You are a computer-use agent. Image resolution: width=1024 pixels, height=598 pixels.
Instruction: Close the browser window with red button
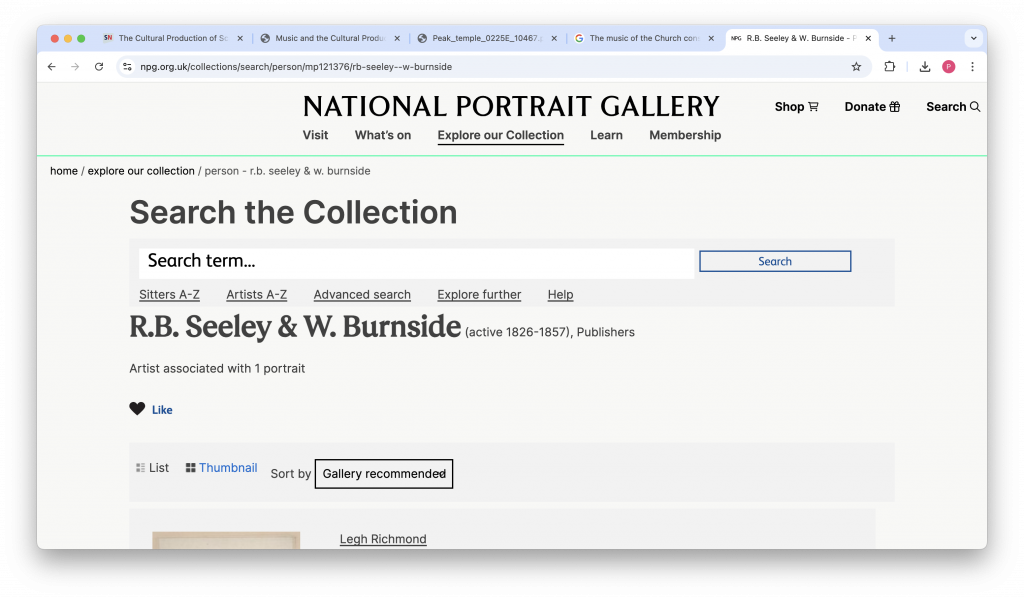55,39
